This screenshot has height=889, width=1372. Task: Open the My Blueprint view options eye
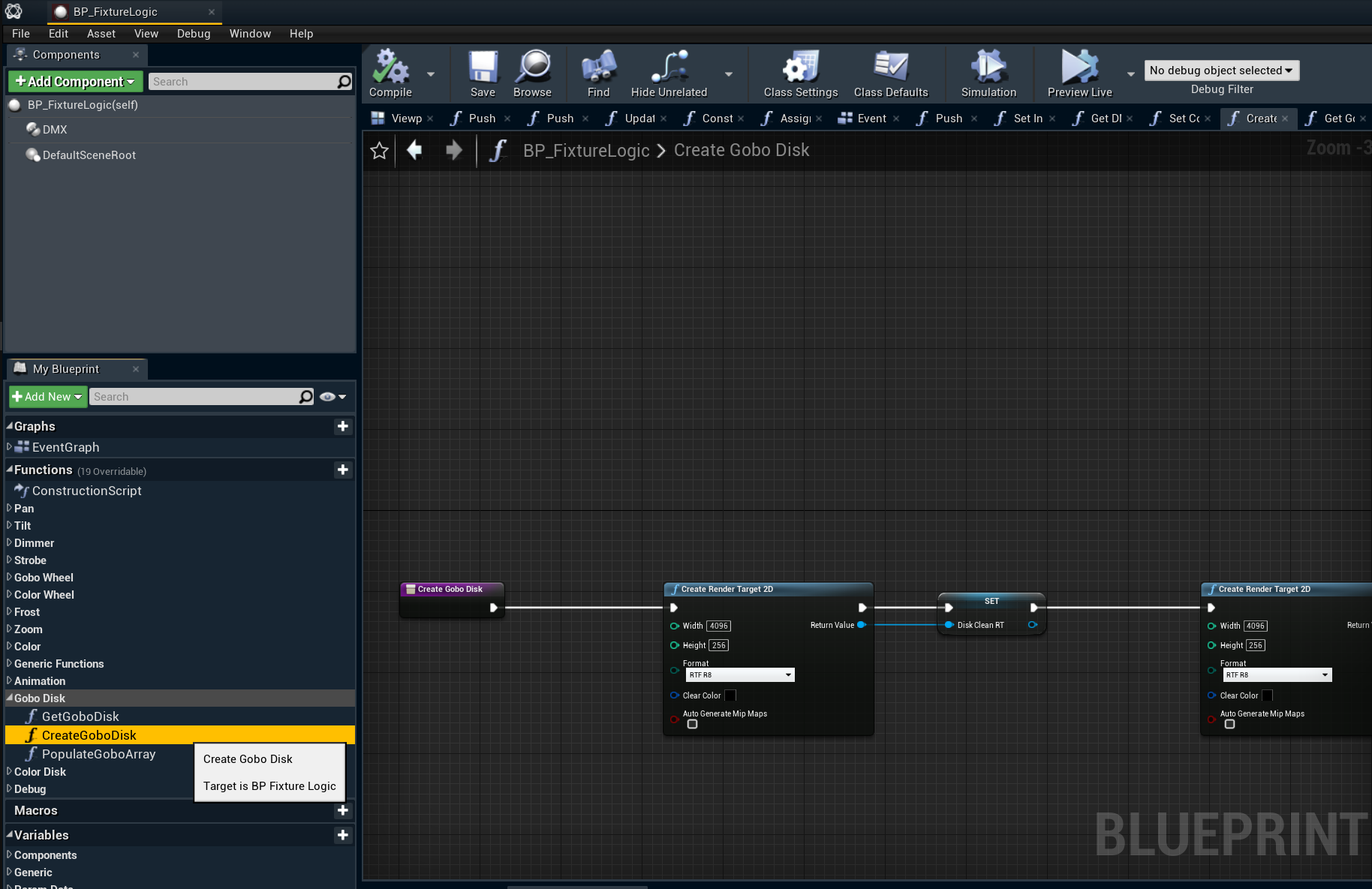point(332,397)
